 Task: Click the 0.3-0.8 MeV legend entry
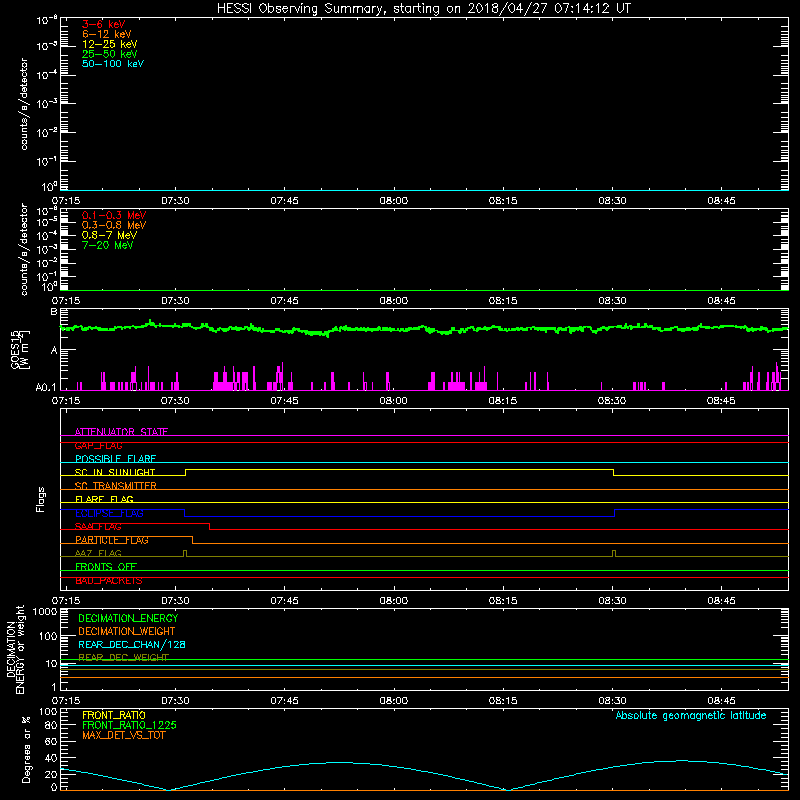click(x=114, y=225)
